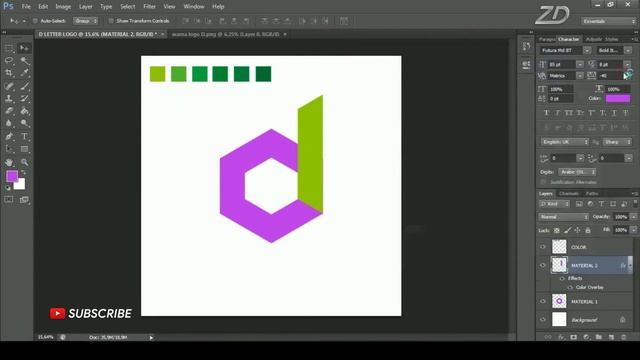Collapse MATERIAL 2 layer effects arrow
The width and height of the screenshot is (640, 360).
coord(630,265)
